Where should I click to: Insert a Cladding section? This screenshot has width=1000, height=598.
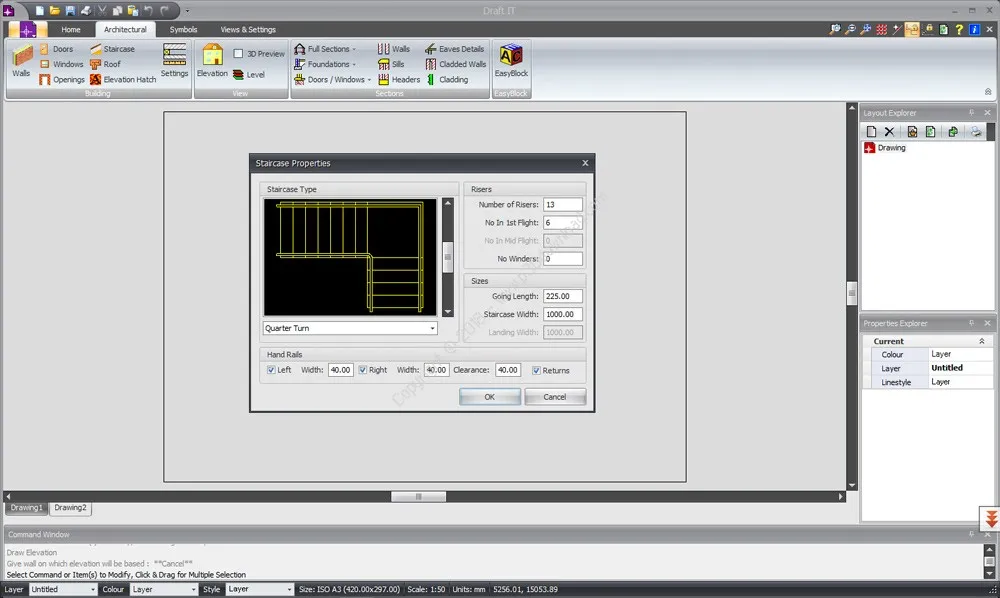pos(446,79)
